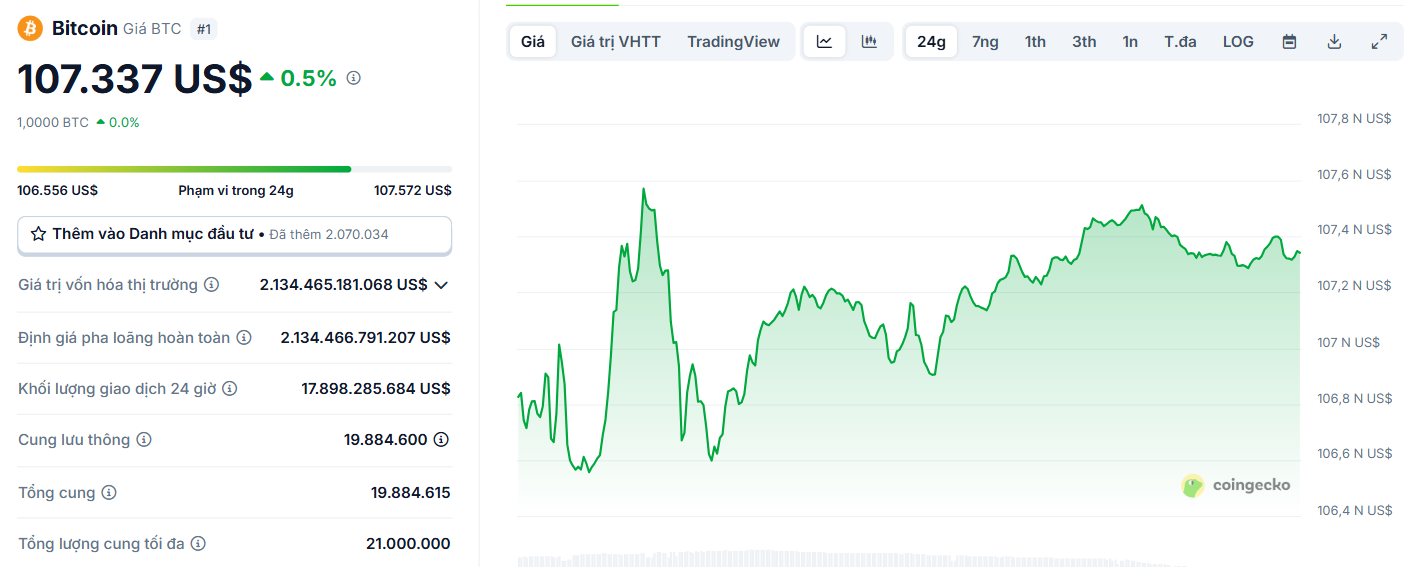Screen dimensions: 1419x567
Task: Open the calendar date range picker
Action: pyautogui.click(x=1289, y=42)
